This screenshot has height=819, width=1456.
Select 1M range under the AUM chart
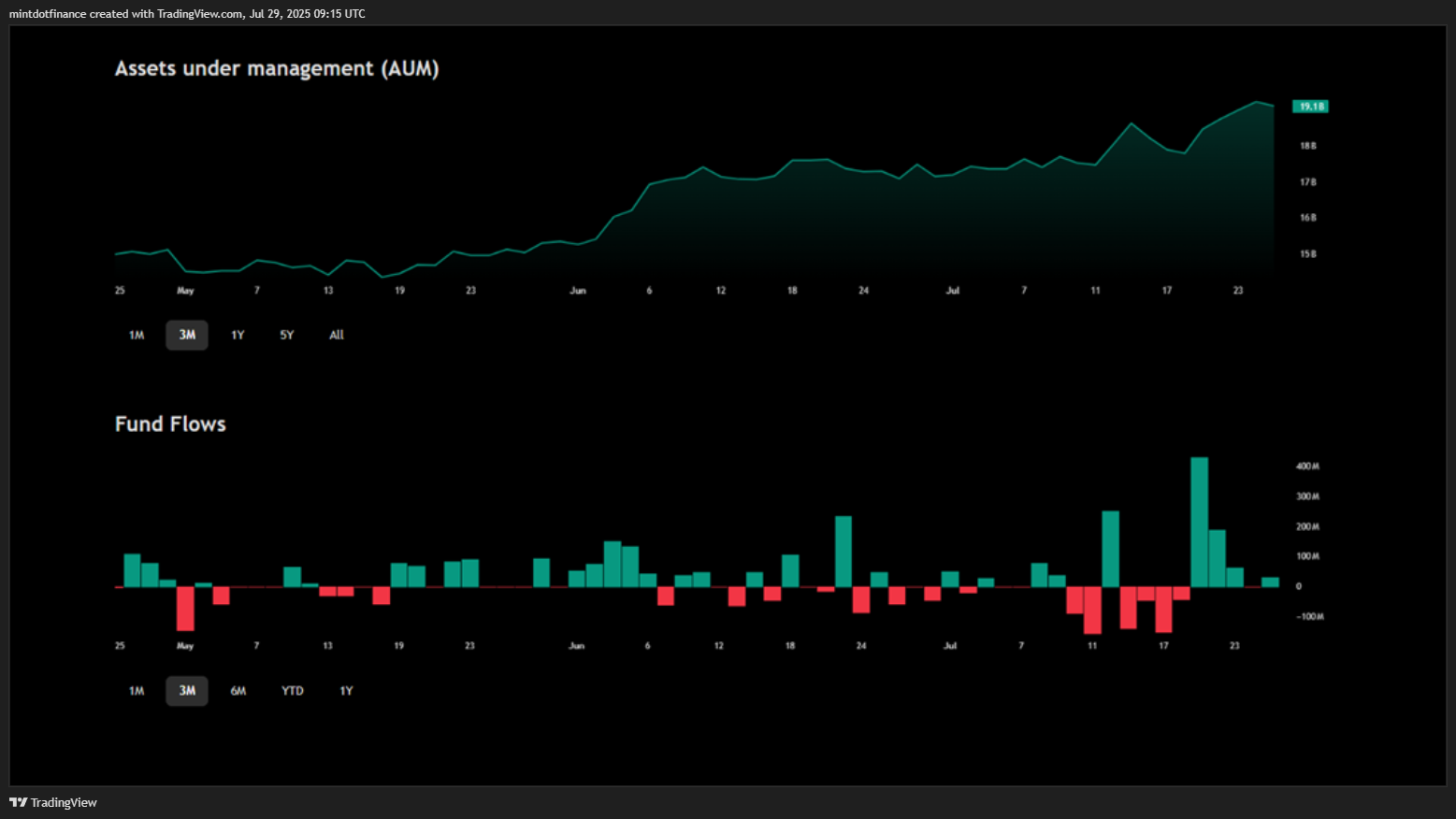tap(137, 335)
